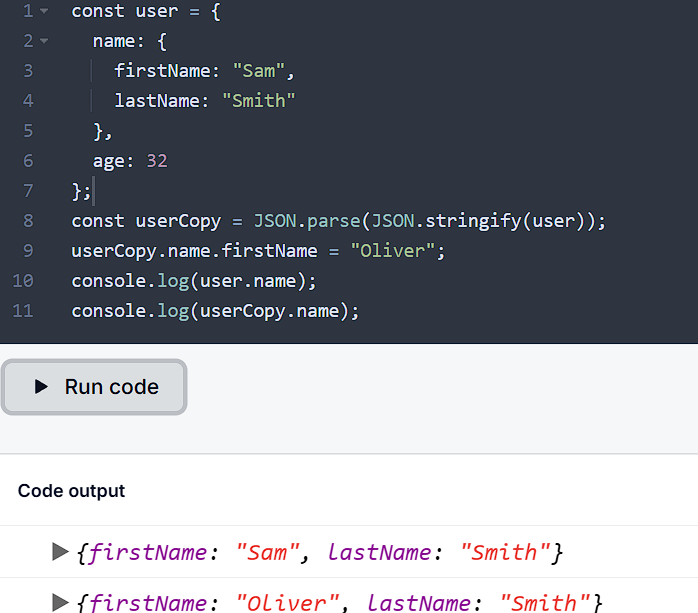Place cursor on "Sam" string in line 3
698x613 pixels.
pos(259,71)
